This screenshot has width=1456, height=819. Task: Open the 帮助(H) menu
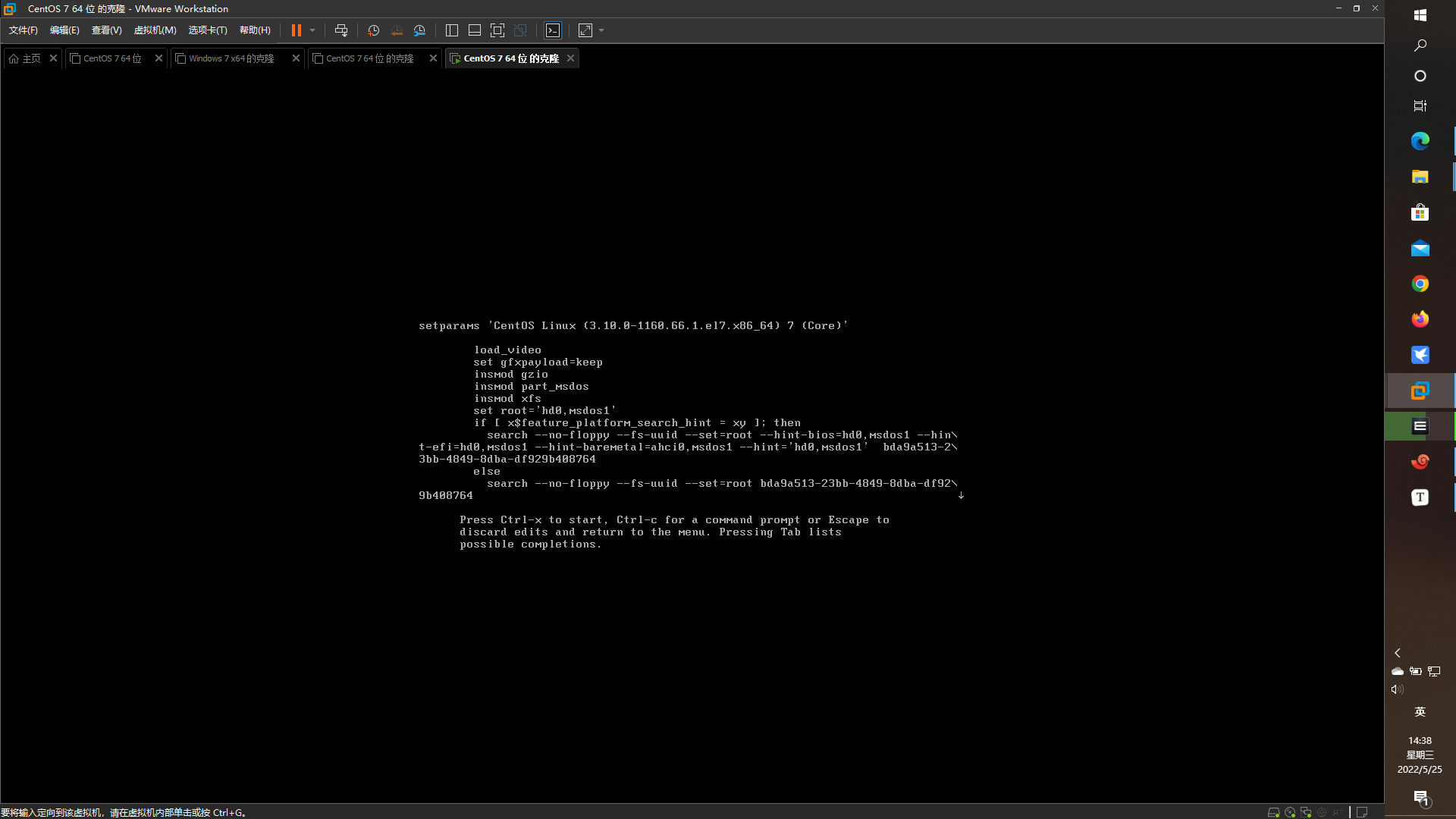coord(255,30)
